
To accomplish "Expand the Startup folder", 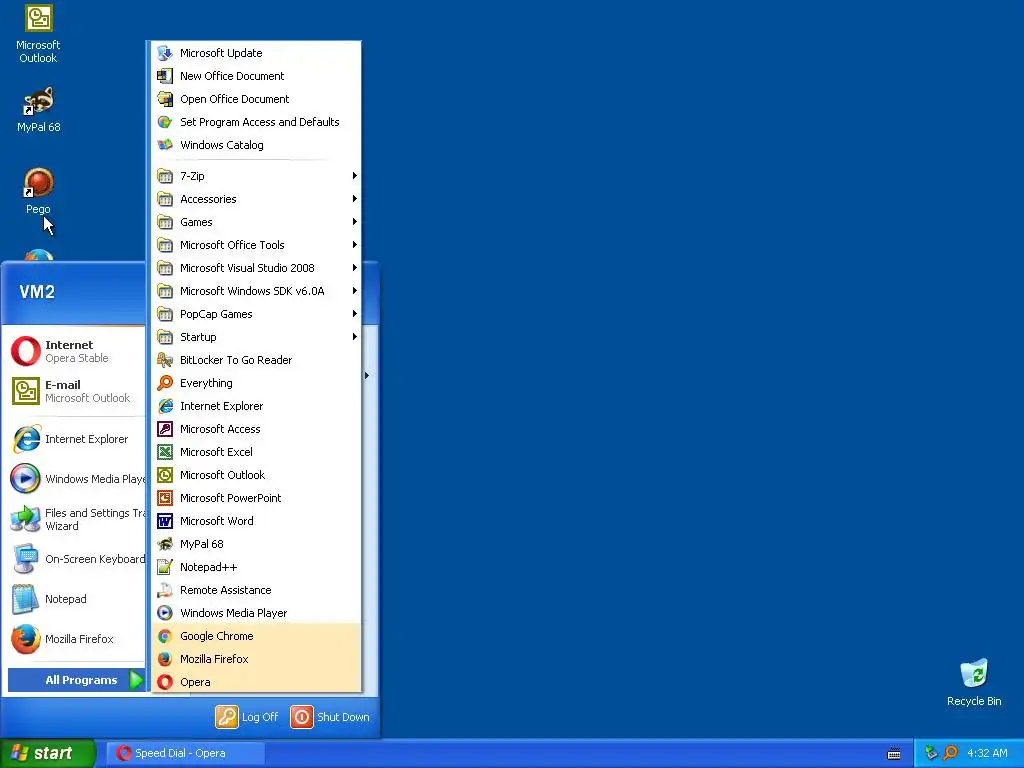I will pos(256,337).
